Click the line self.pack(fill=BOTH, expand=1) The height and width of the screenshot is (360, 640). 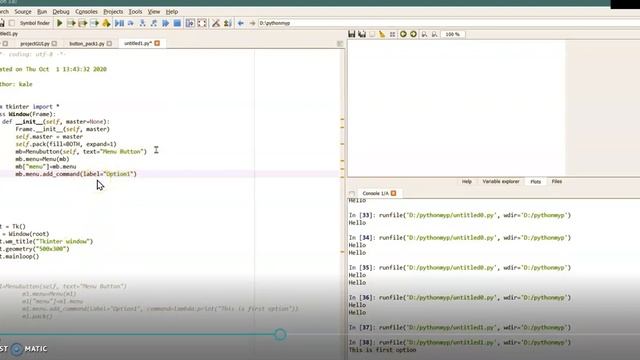[66, 144]
